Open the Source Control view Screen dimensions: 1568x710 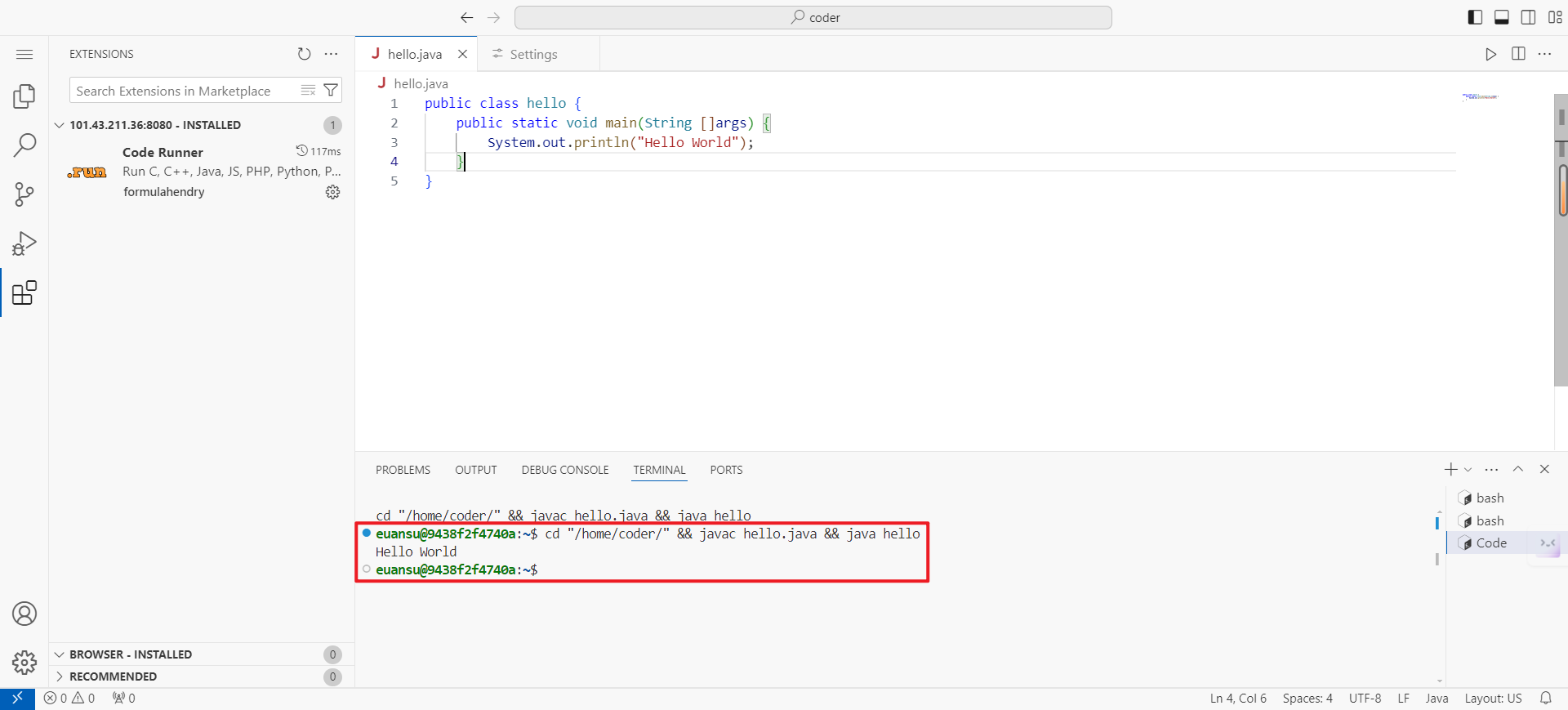pyautogui.click(x=24, y=194)
